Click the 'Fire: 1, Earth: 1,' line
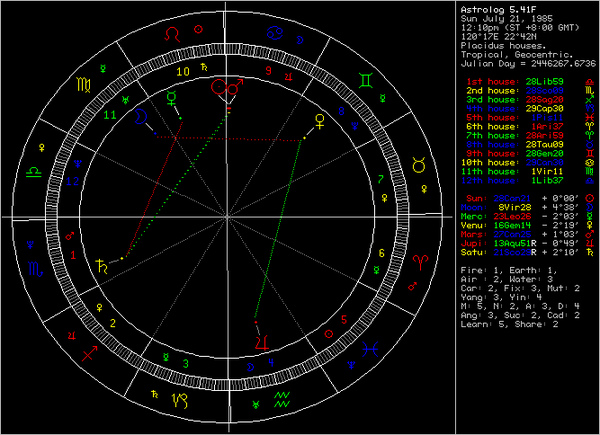The height and width of the screenshot is (435, 600). pos(509,270)
